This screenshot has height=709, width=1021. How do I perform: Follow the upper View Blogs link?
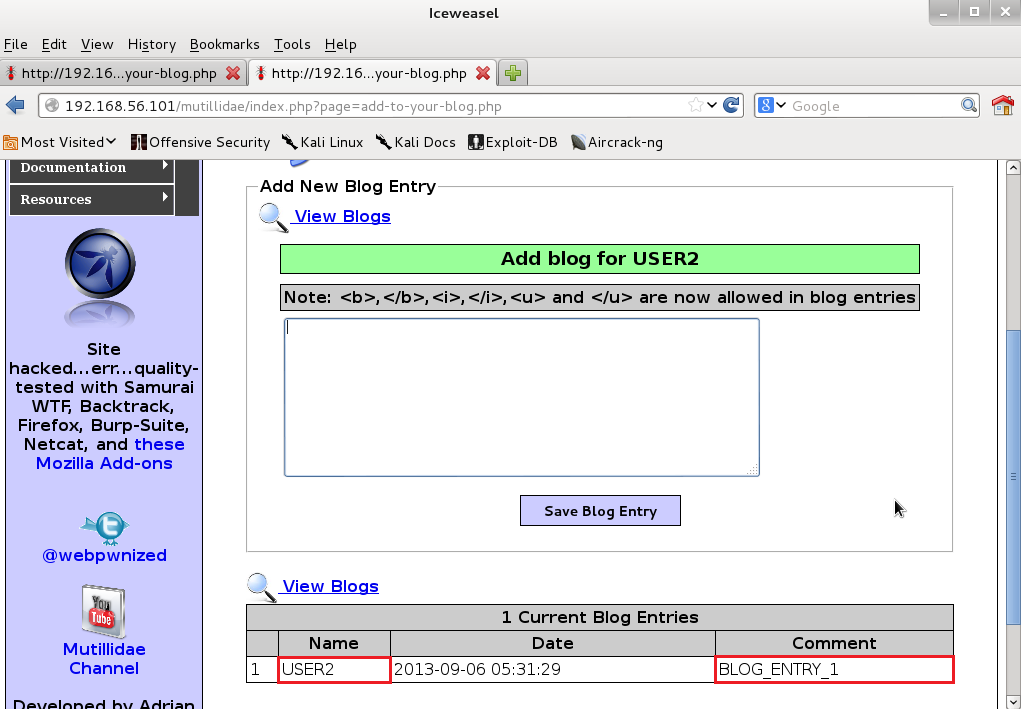coord(342,216)
